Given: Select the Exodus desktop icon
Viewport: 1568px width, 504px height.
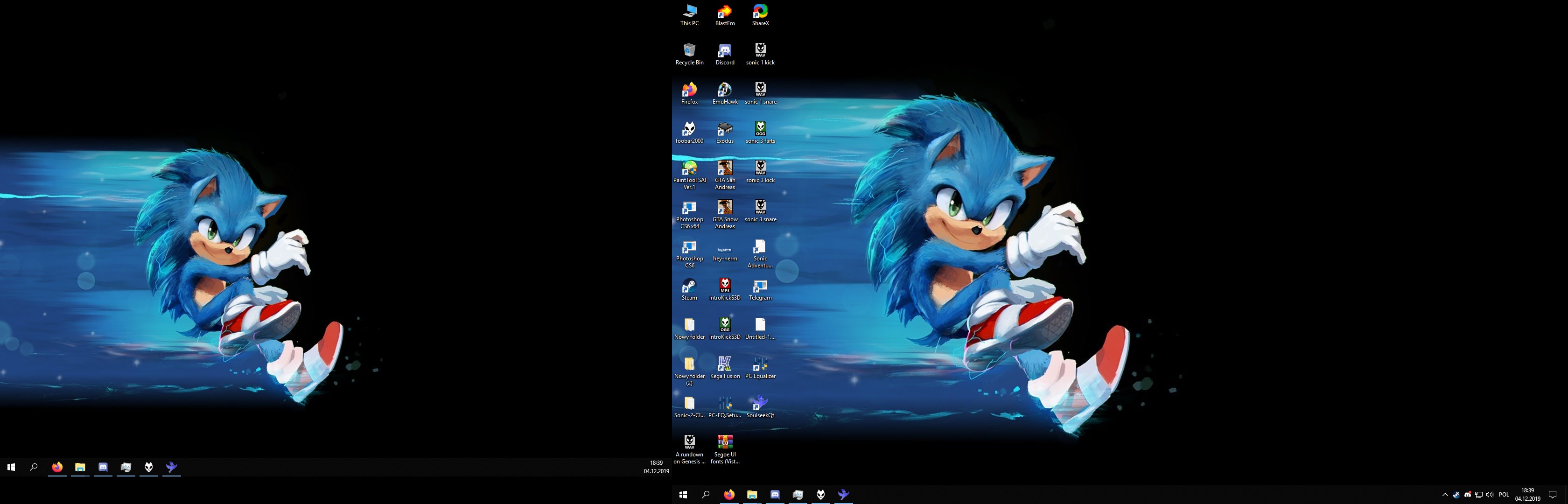Looking at the screenshot, I should pyautogui.click(x=724, y=133).
